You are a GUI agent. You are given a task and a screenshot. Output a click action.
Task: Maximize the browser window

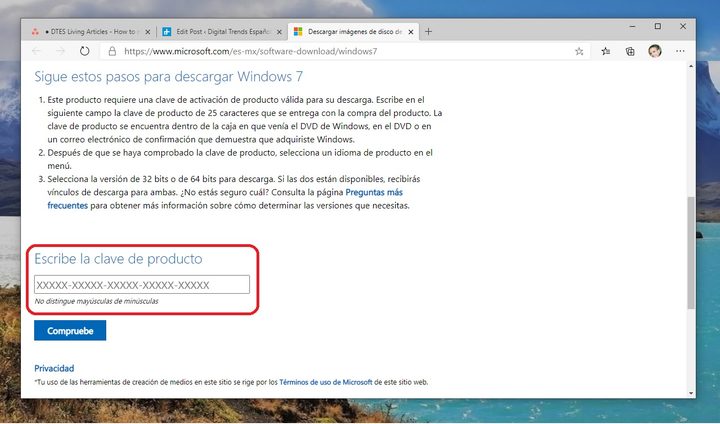pyautogui.click(x=658, y=27)
